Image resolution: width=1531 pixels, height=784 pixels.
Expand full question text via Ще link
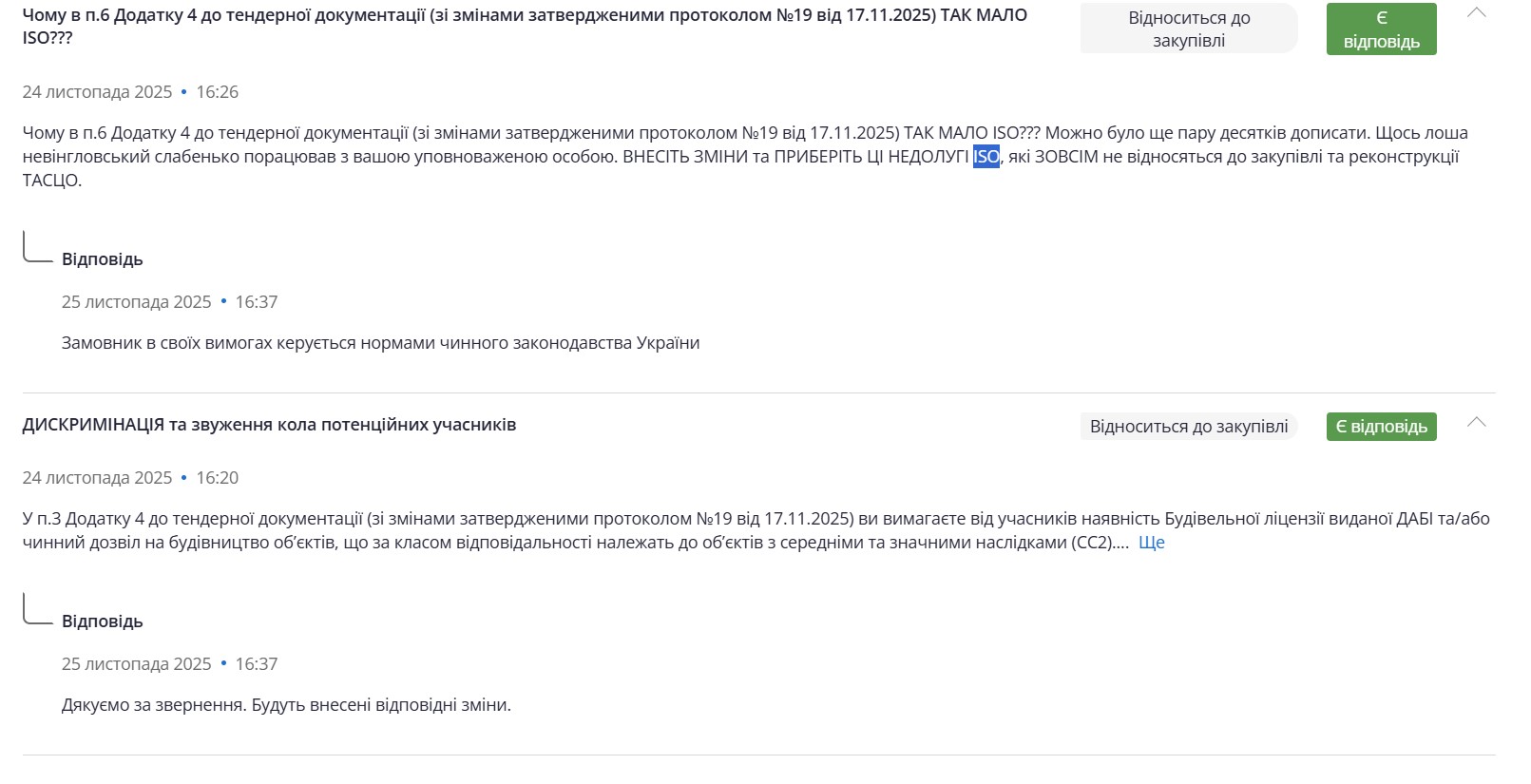[x=1151, y=543]
